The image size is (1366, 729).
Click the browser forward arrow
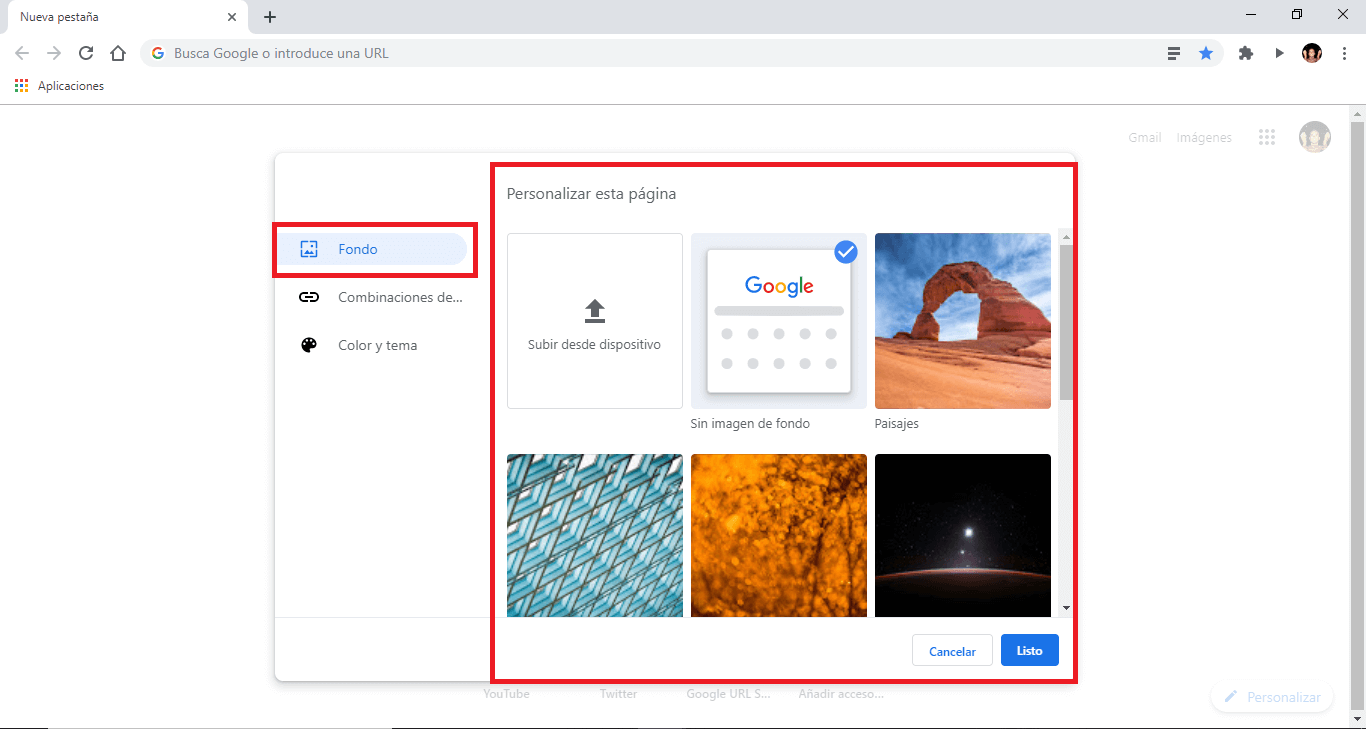tap(54, 53)
